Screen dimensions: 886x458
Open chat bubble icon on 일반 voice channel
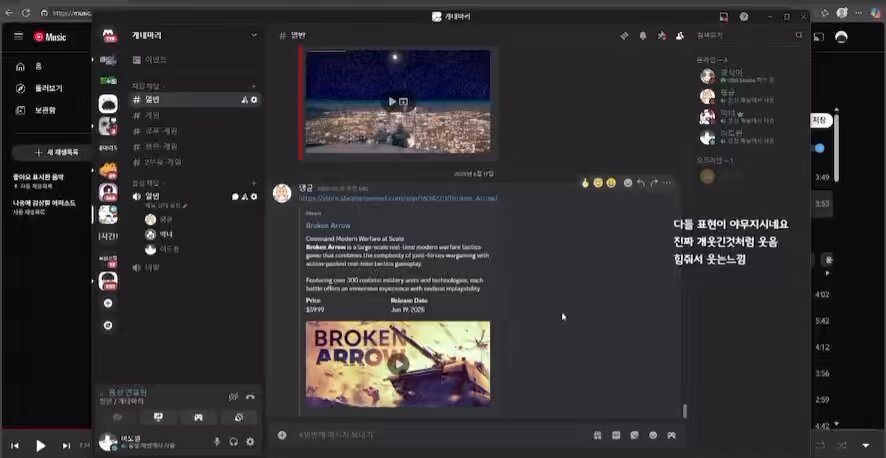click(236, 197)
